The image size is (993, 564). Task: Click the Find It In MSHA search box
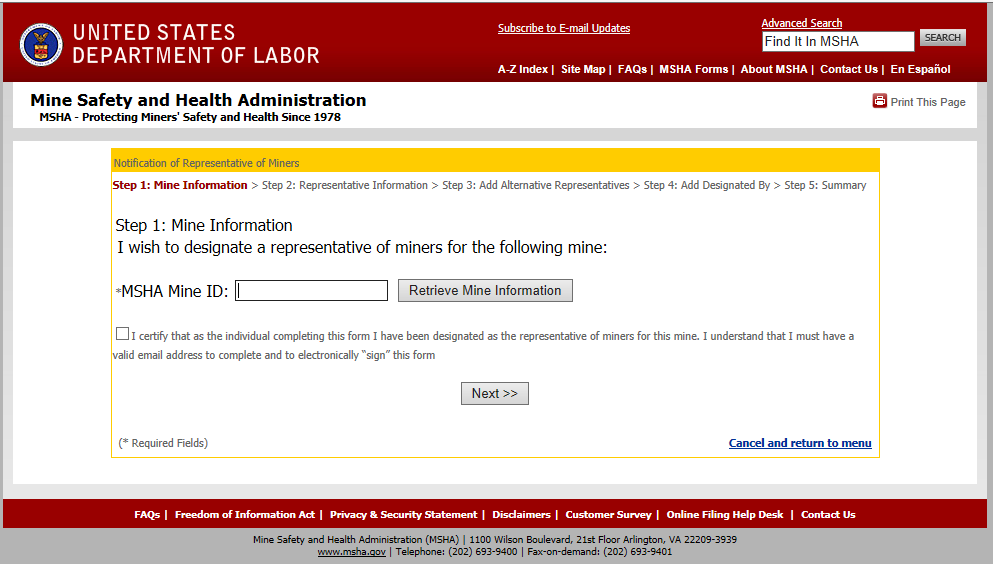coord(837,41)
